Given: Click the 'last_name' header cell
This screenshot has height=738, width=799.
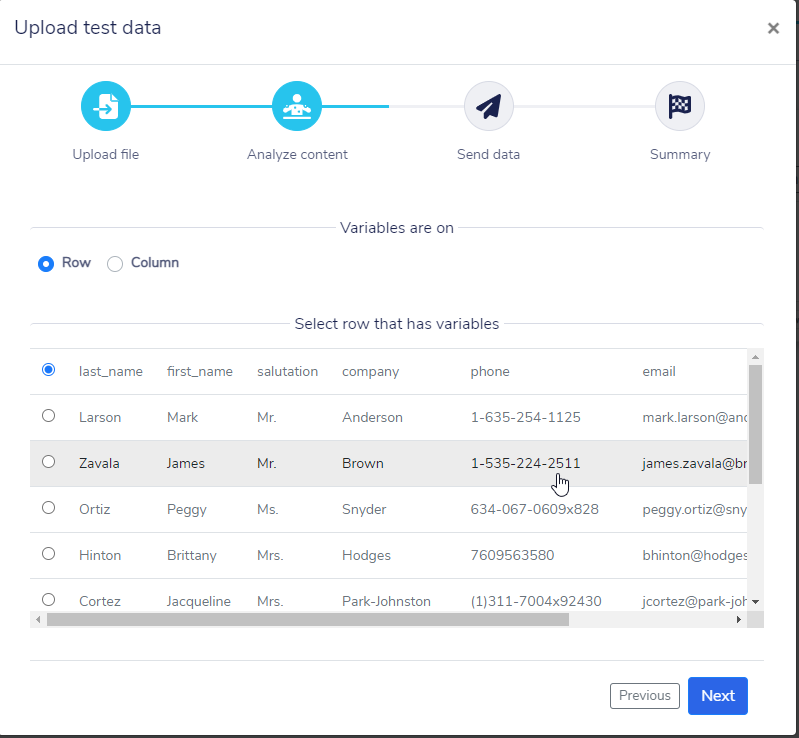Looking at the screenshot, I should [x=111, y=372].
